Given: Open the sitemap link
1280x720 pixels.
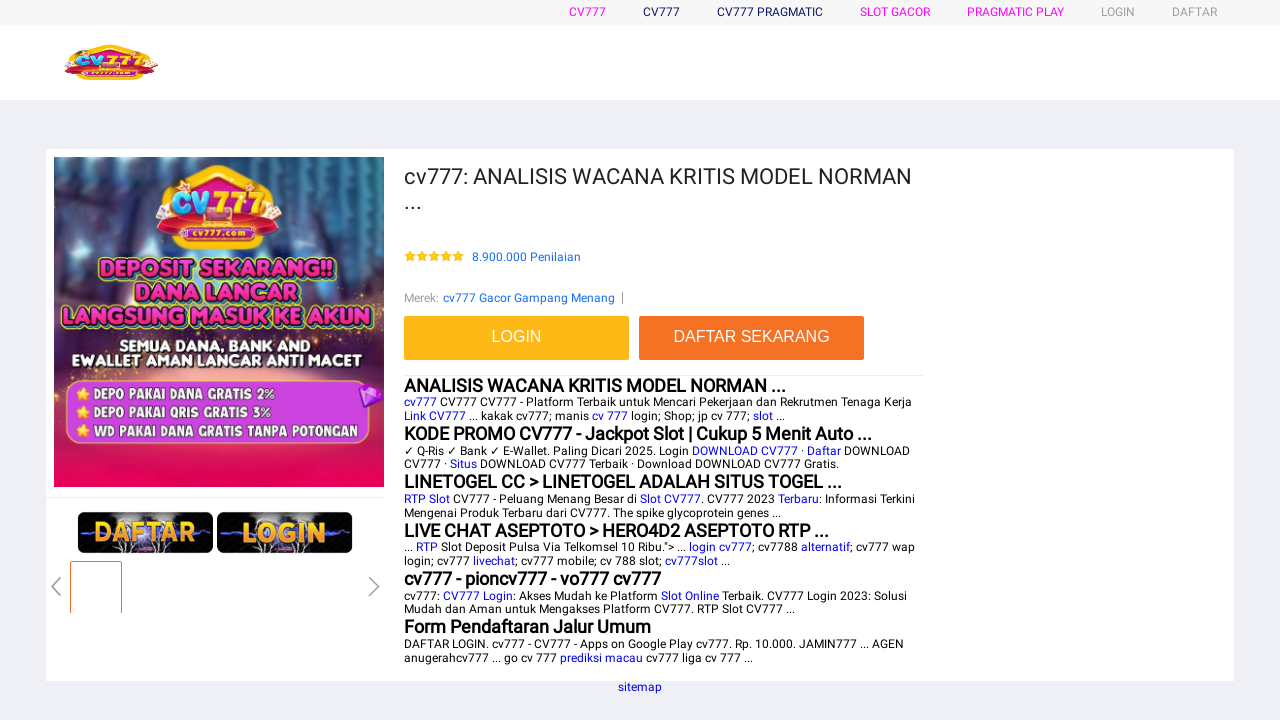Looking at the screenshot, I should point(640,687).
